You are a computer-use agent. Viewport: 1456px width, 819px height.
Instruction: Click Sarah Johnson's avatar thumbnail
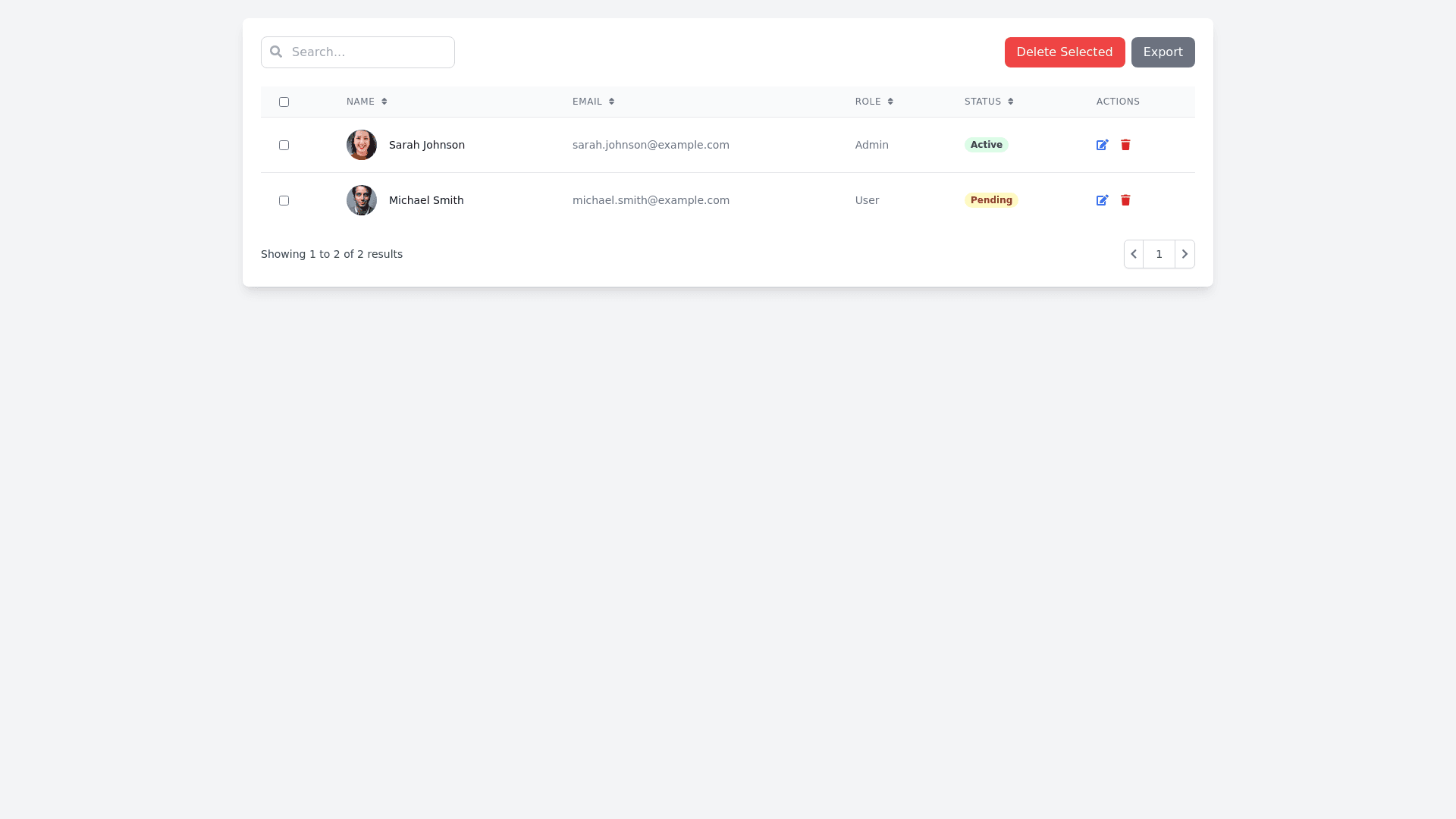362,145
